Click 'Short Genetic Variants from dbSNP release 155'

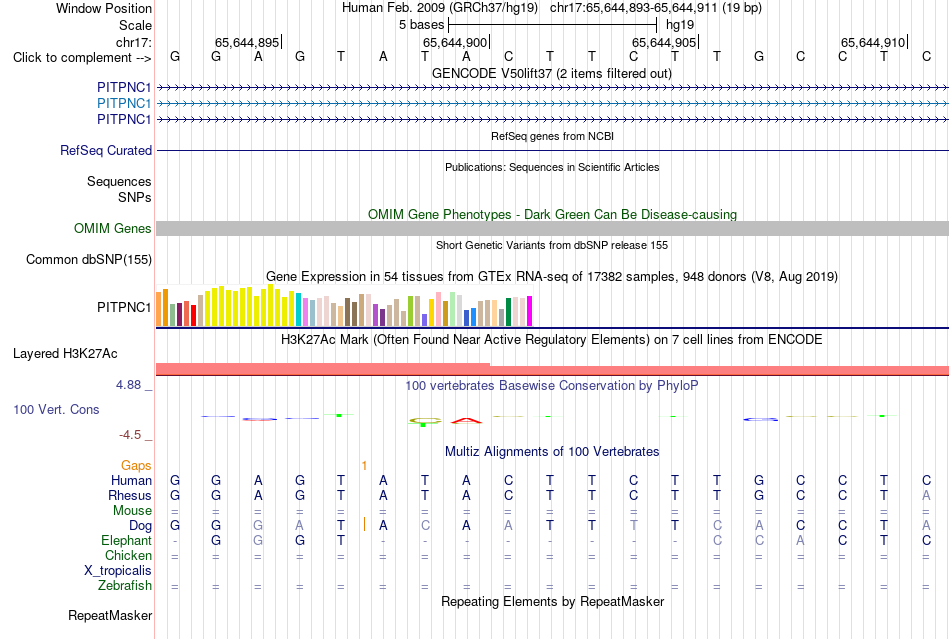[552, 245]
